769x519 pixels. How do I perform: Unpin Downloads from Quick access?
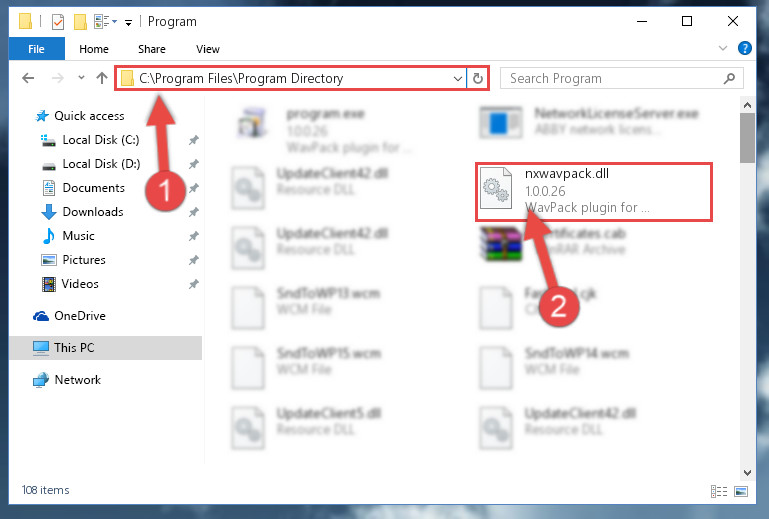(x=194, y=212)
